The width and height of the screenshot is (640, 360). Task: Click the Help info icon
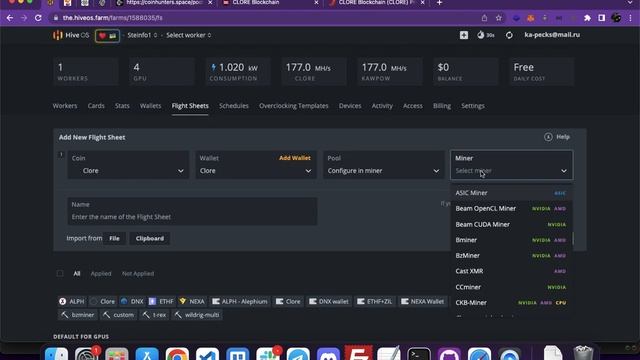click(548, 137)
